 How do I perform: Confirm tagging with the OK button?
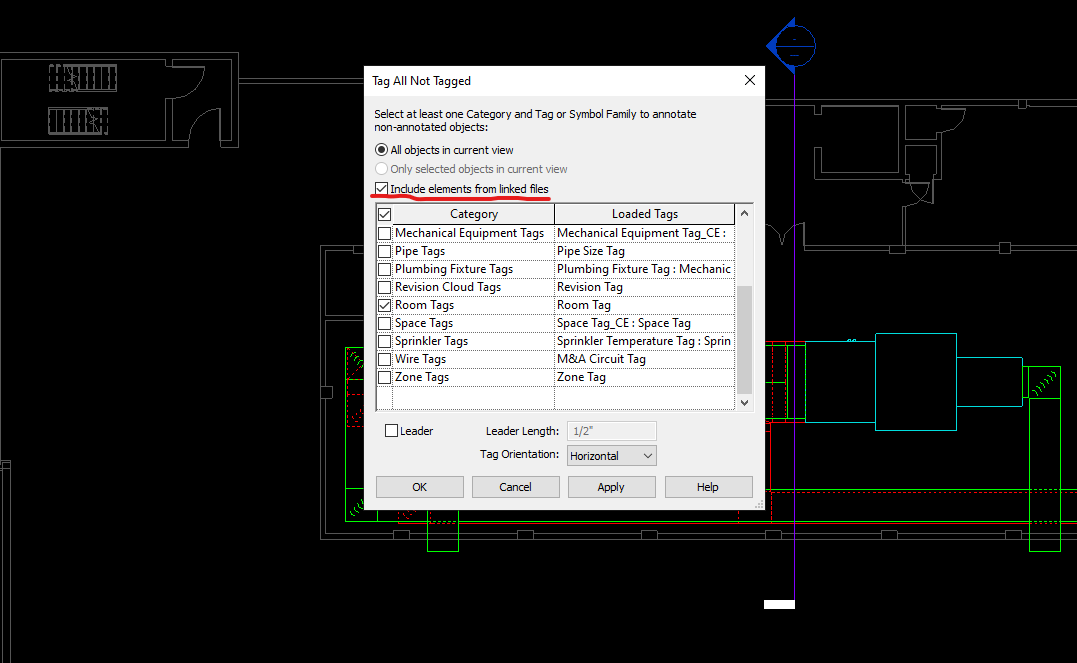[419, 487]
